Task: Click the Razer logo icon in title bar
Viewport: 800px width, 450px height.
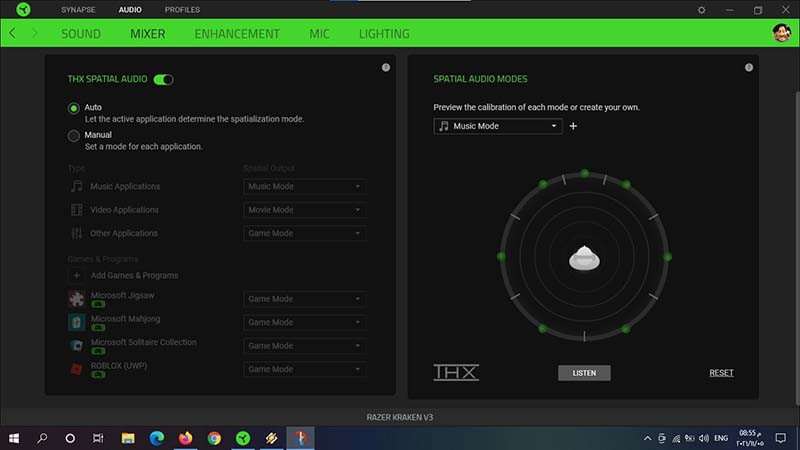Action: pos(15,10)
